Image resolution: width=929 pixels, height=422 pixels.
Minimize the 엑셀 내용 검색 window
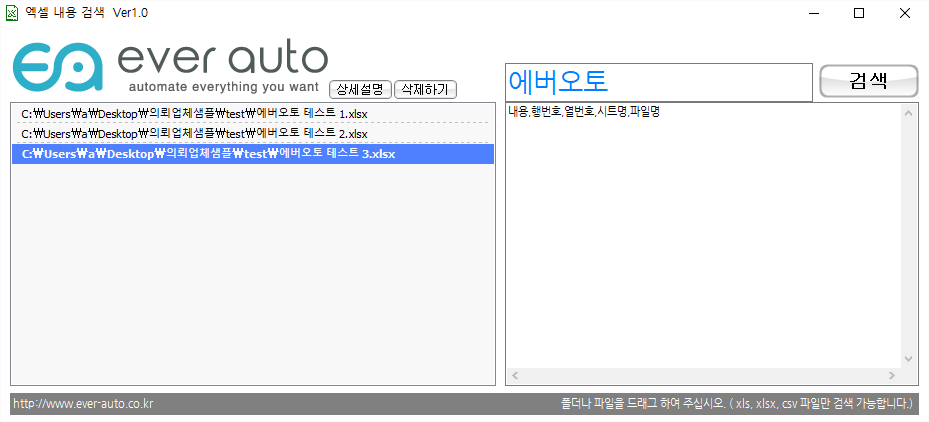click(x=813, y=13)
